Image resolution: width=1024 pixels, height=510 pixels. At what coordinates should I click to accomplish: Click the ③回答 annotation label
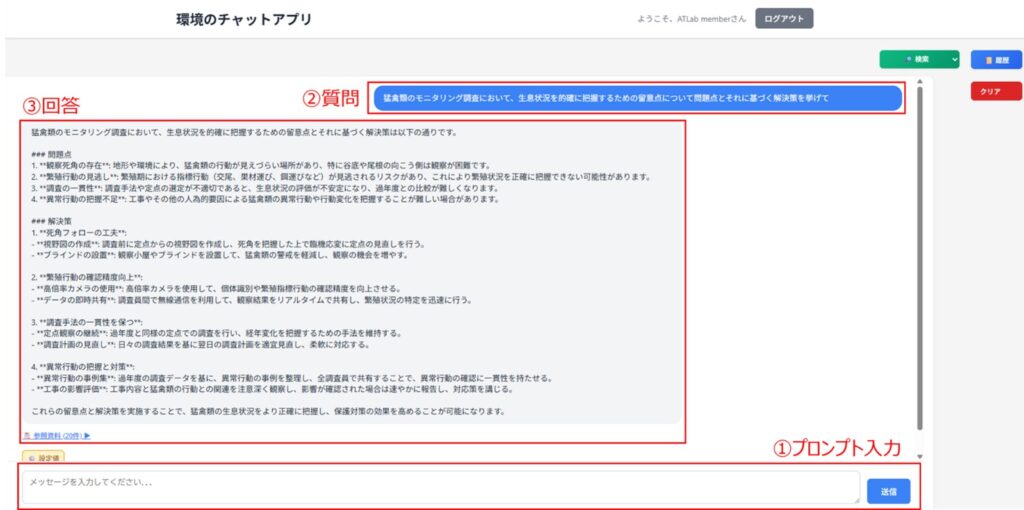click(50, 105)
